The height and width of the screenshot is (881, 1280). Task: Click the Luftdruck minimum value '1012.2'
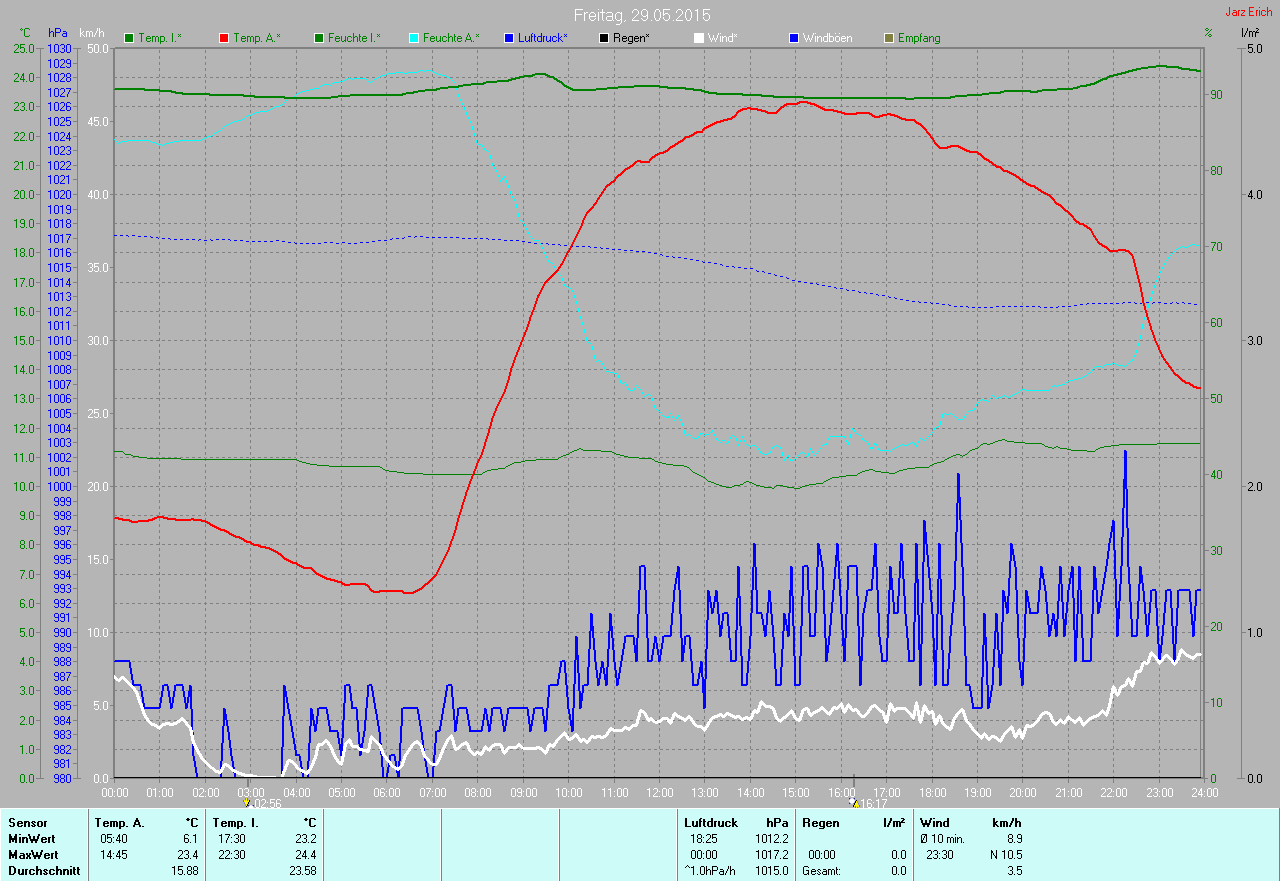coord(771,839)
